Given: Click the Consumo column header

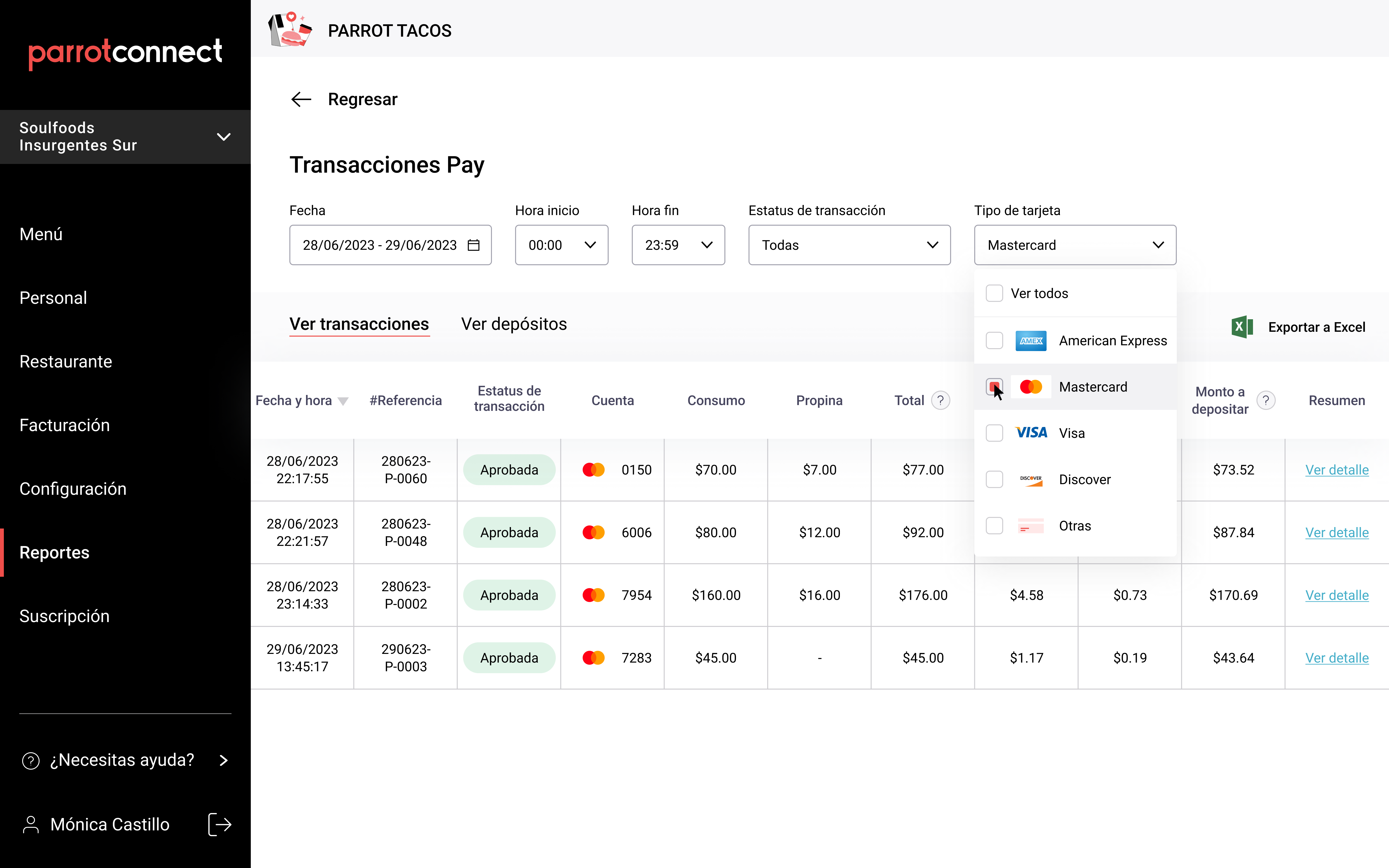Looking at the screenshot, I should [716, 400].
